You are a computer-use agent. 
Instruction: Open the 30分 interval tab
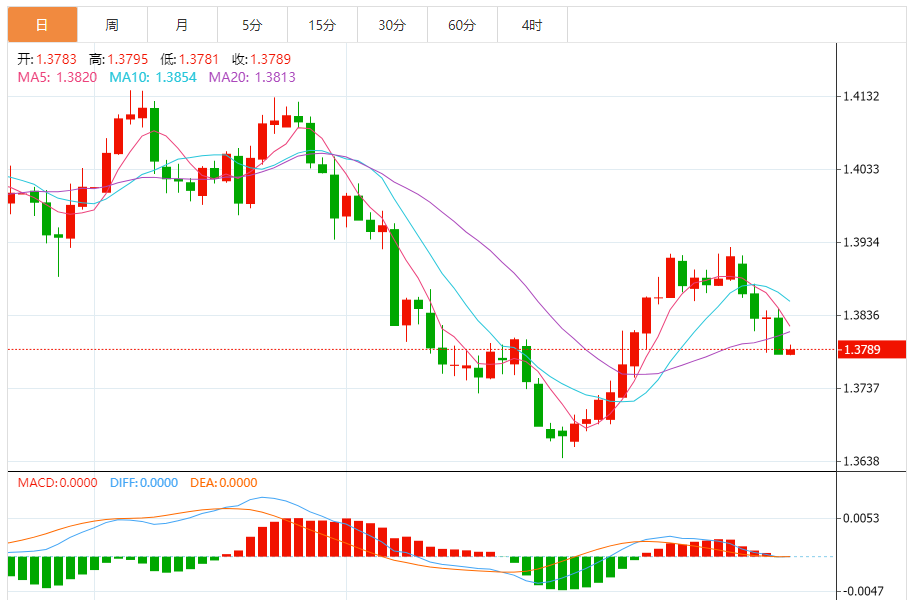[x=392, y=25]
